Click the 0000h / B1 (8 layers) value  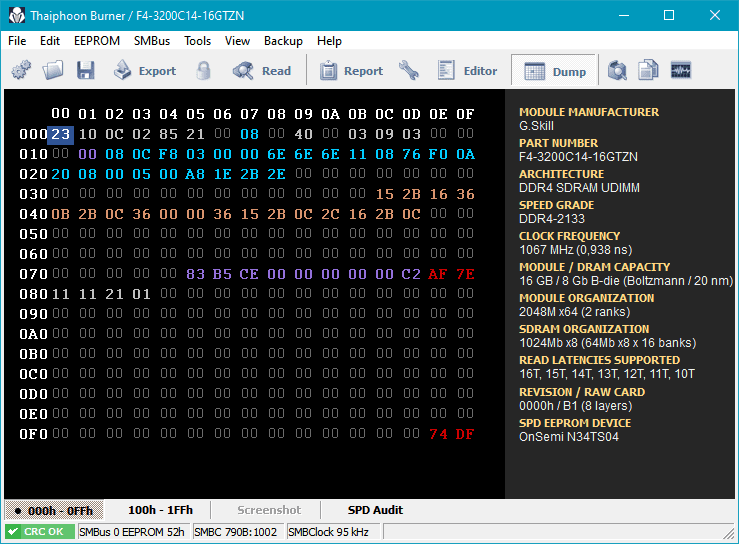(x=575, y=405)
